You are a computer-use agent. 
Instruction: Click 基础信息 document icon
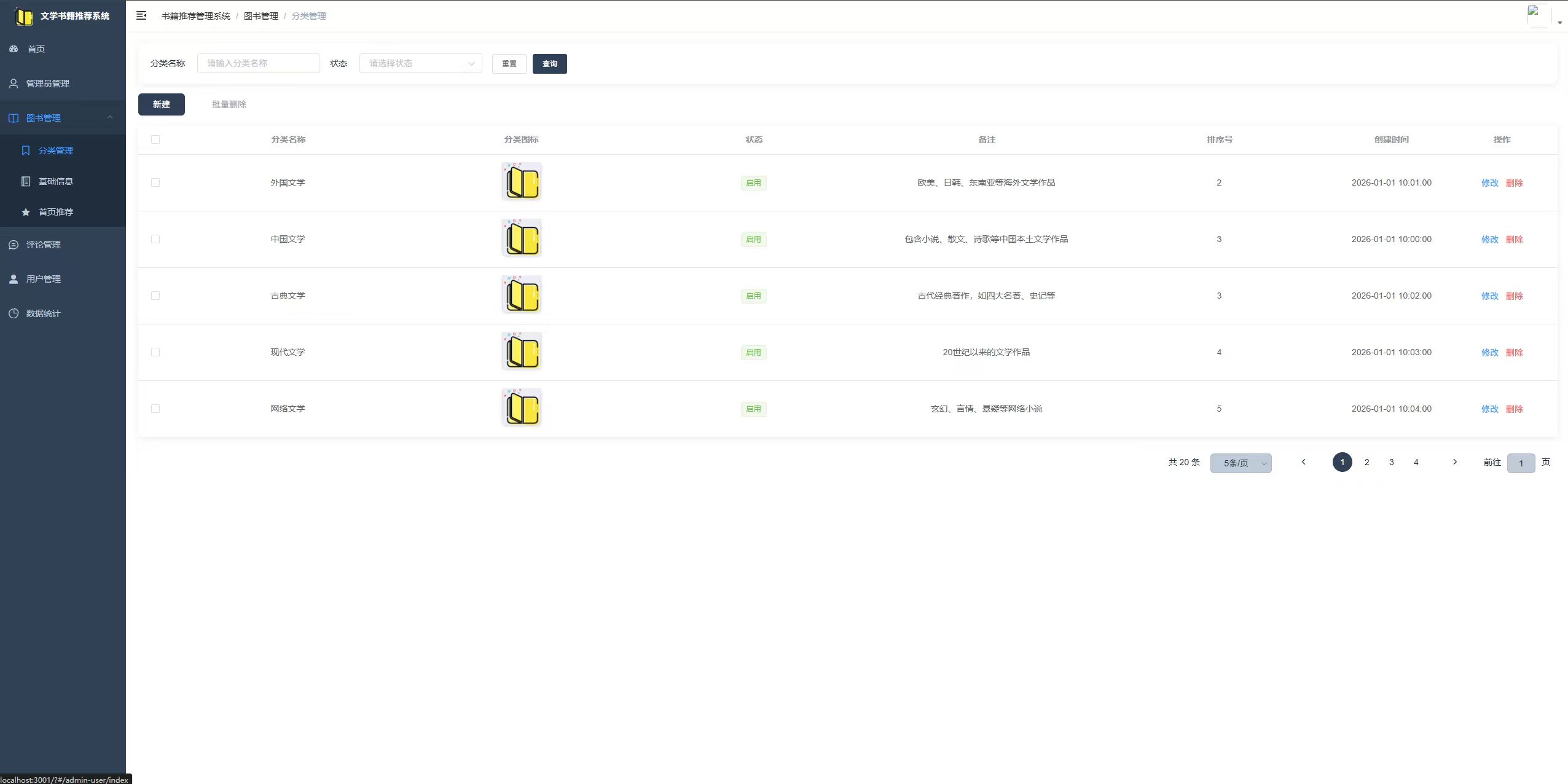pos(26,181)
